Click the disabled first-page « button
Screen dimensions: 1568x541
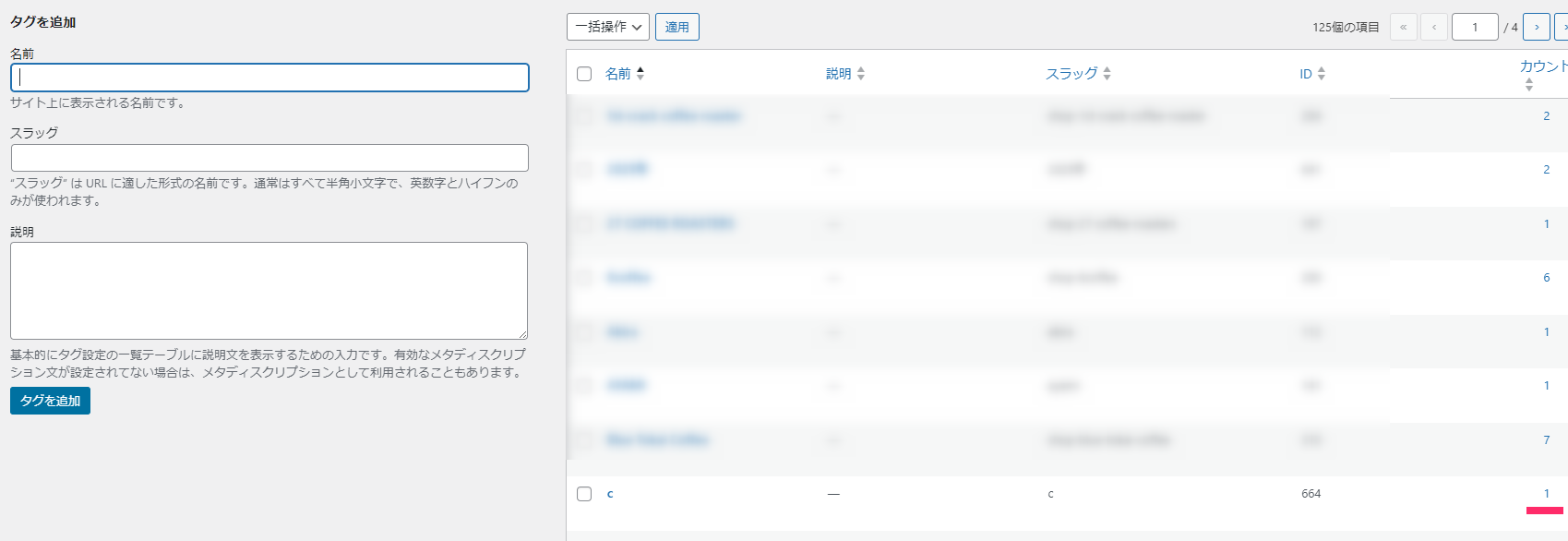point(1403,27)
